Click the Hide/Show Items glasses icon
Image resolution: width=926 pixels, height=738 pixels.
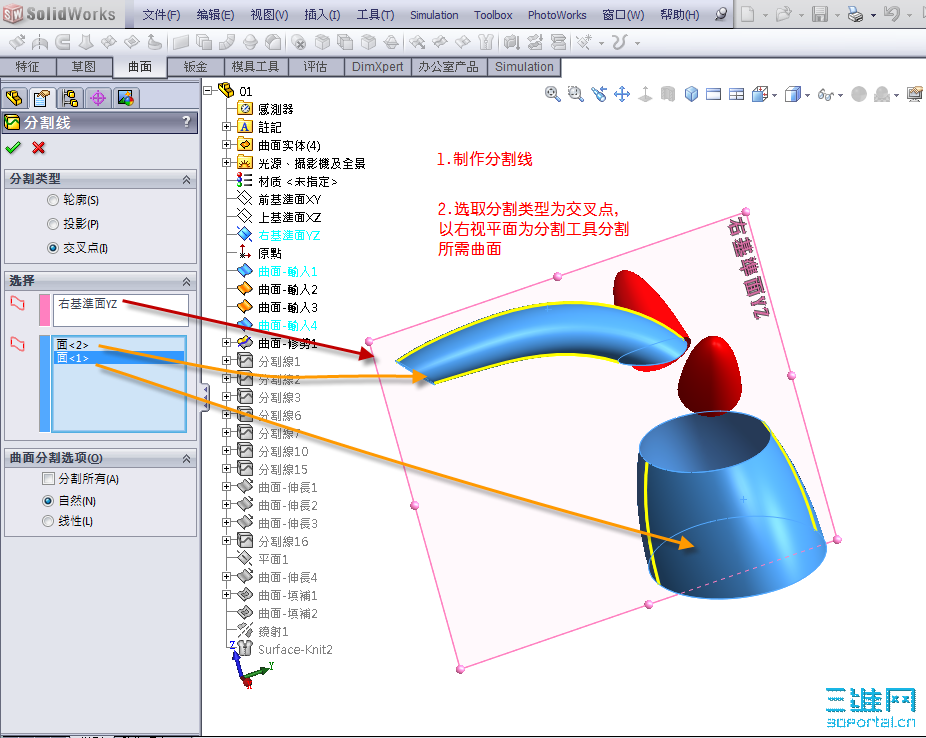[x=826, y=94]
